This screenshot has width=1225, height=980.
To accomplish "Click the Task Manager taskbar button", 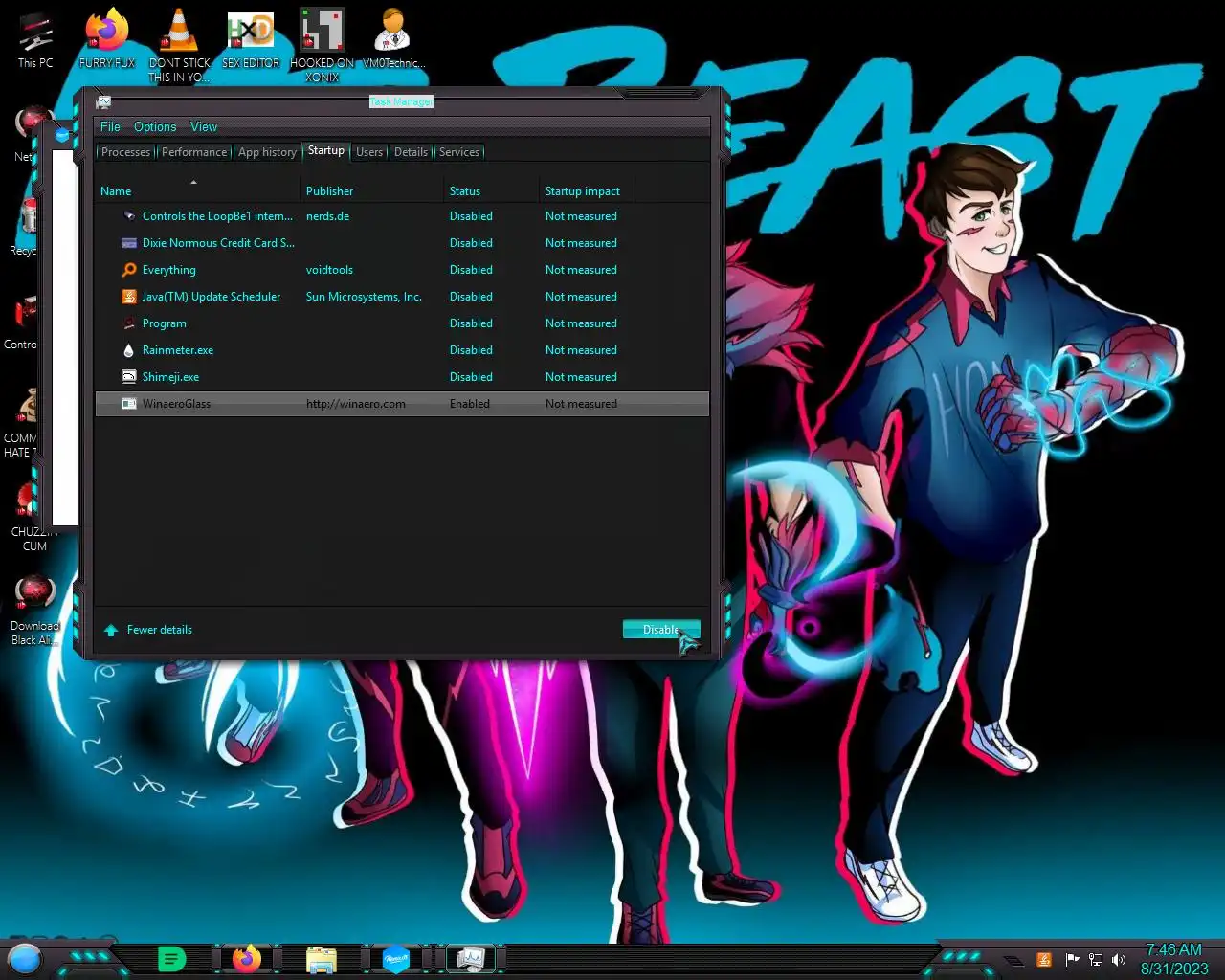I will tap(471, 958).
